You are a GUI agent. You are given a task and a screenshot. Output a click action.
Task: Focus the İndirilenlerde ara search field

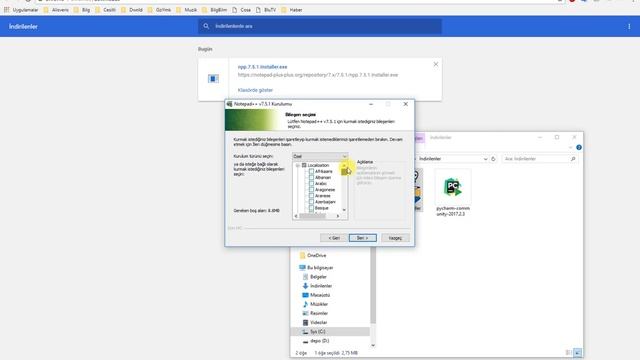point(320,26)
